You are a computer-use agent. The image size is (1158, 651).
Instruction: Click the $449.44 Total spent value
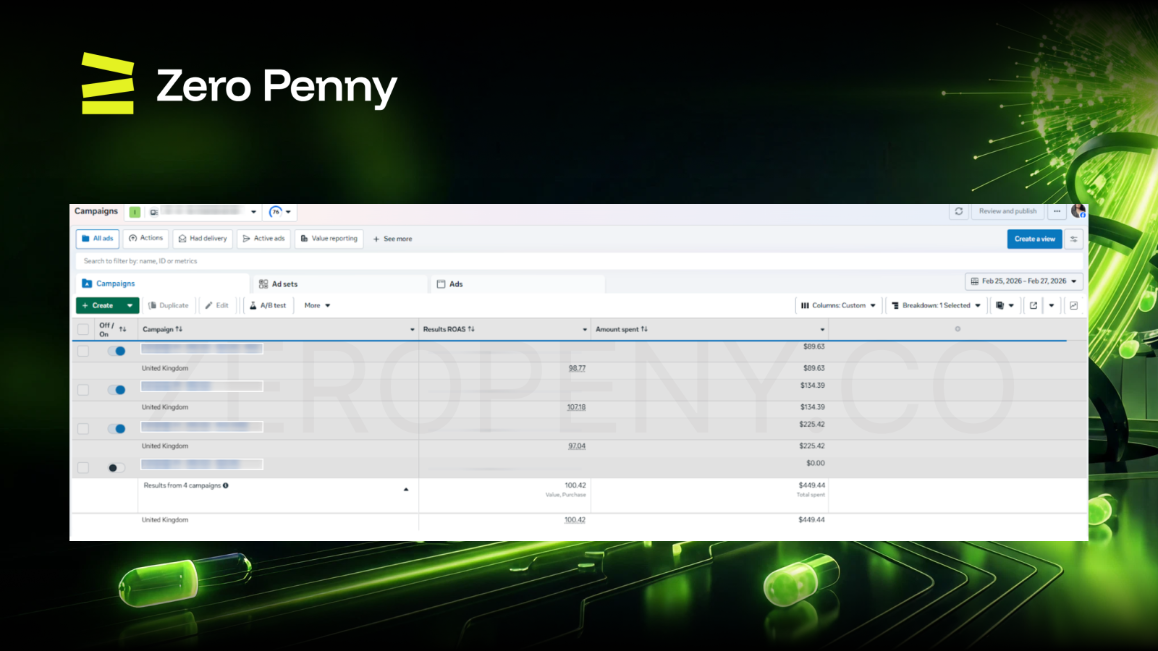(x=812, y=485)
